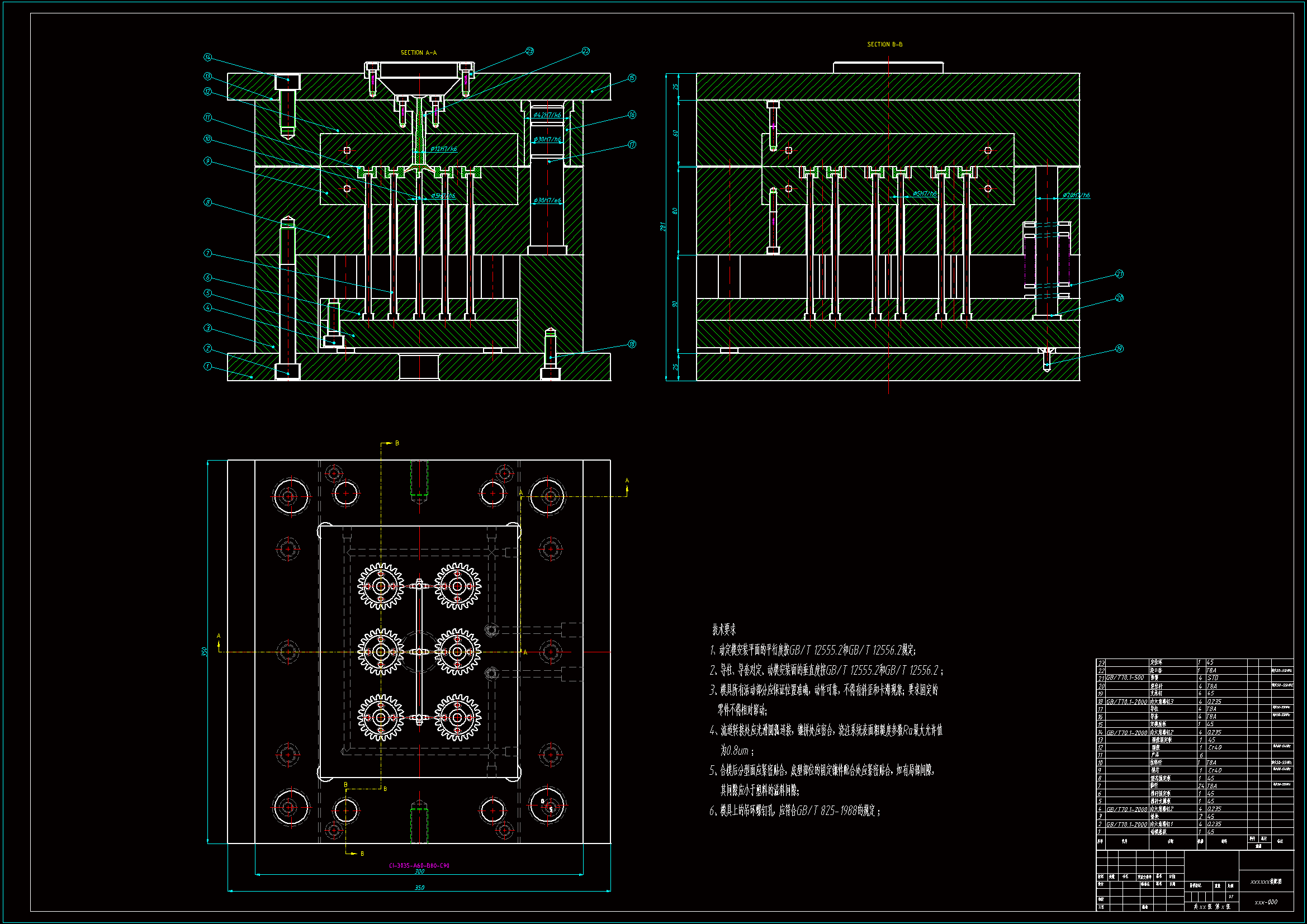Select part balloon number 19
The width and height of the screenshot is (1307, 924).
(x=1119, y=348)
